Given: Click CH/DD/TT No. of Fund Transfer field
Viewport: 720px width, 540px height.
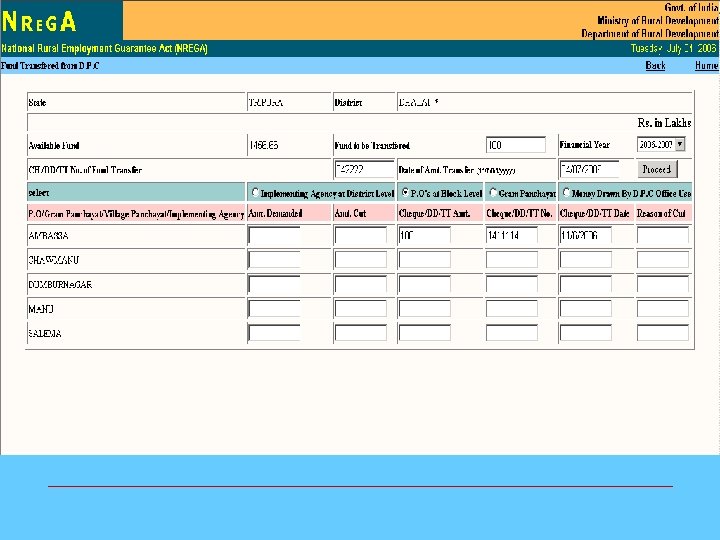Looking at the screenshot, I should coord(364,169).
